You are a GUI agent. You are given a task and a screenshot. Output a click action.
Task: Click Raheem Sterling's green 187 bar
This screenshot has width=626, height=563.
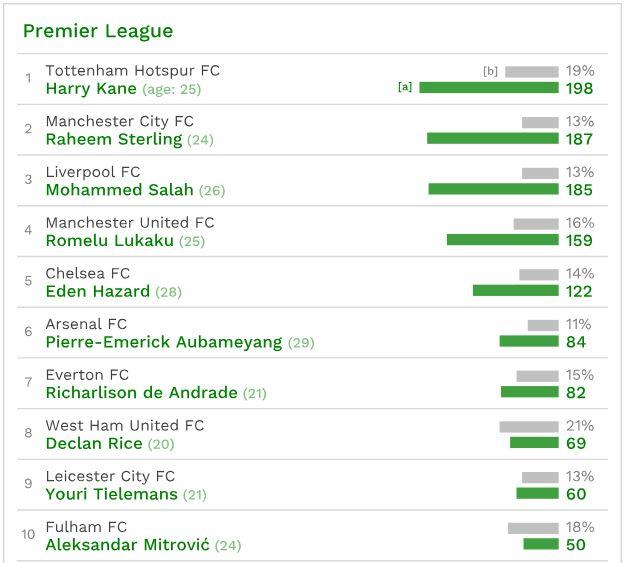click(492, 139)
